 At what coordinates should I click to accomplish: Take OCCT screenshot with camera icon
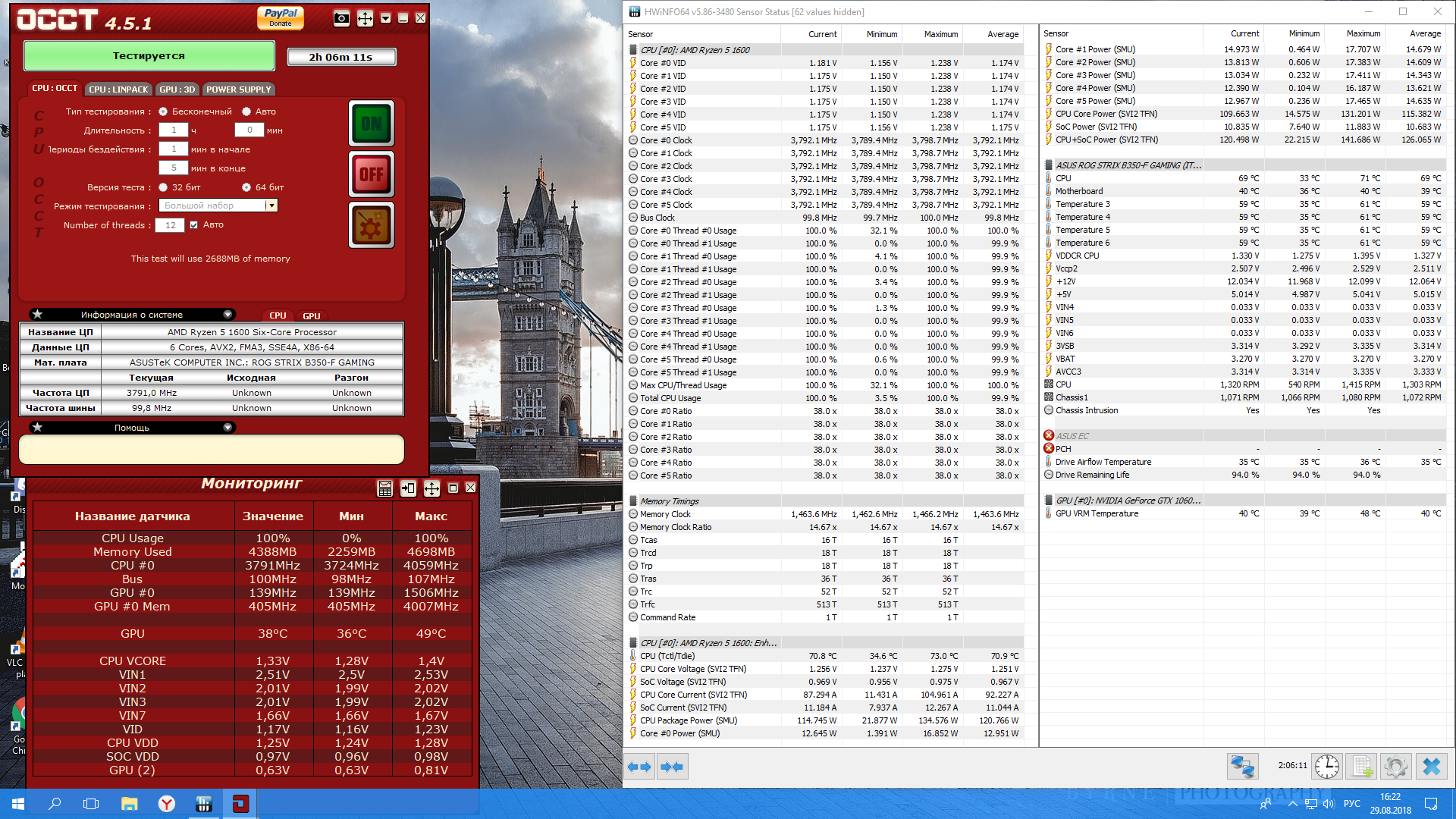pos(341,18)
